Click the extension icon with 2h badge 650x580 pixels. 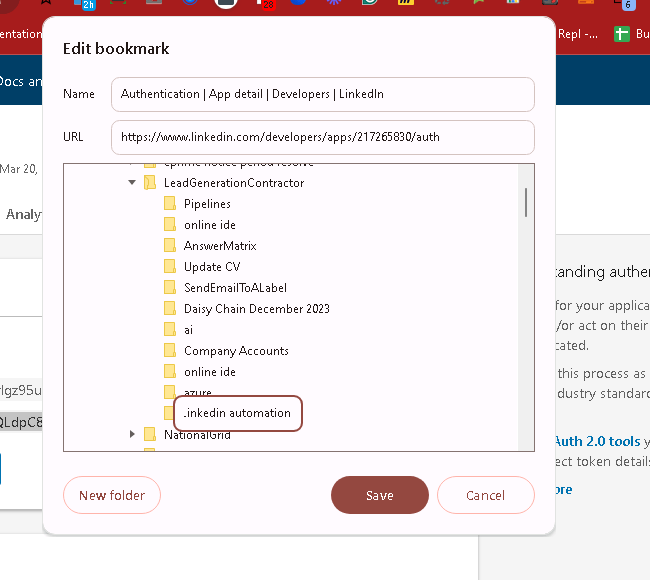coord(85,3)
